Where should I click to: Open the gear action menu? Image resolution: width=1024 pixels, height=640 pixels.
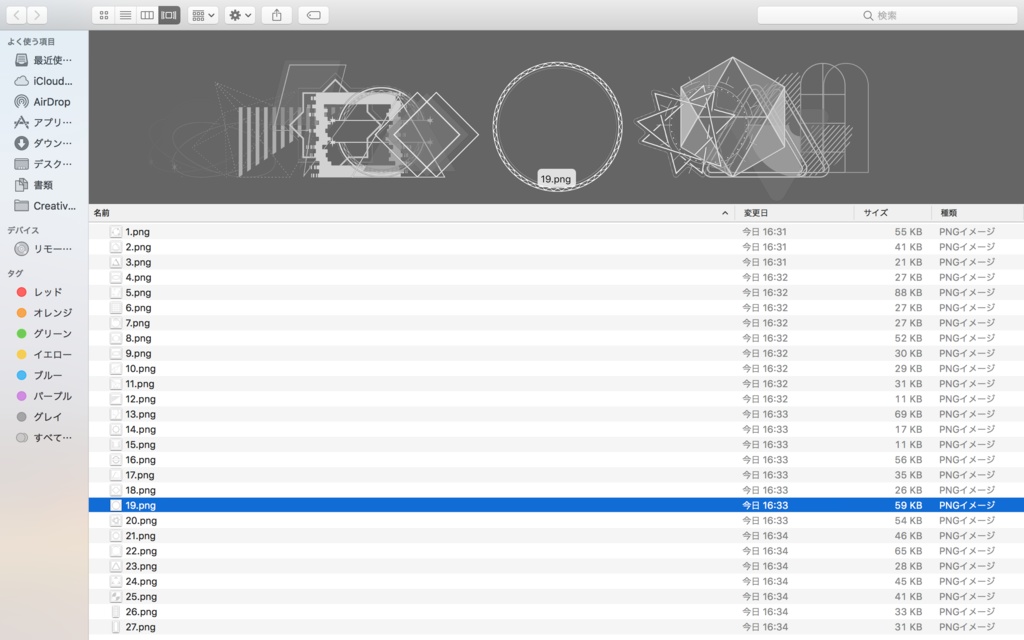(x=240, y=15)
